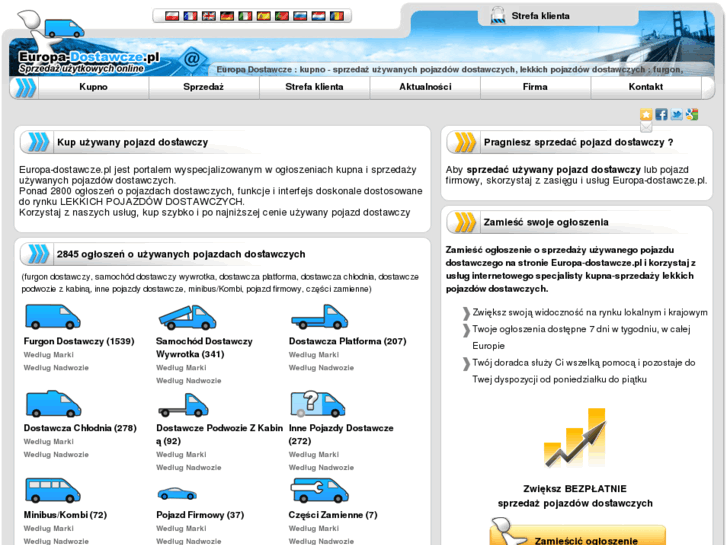Image resolution: width=727 pixels, height=545 pixels.
Task: Share page via Twitter bird icon
Action: [677, 115]
